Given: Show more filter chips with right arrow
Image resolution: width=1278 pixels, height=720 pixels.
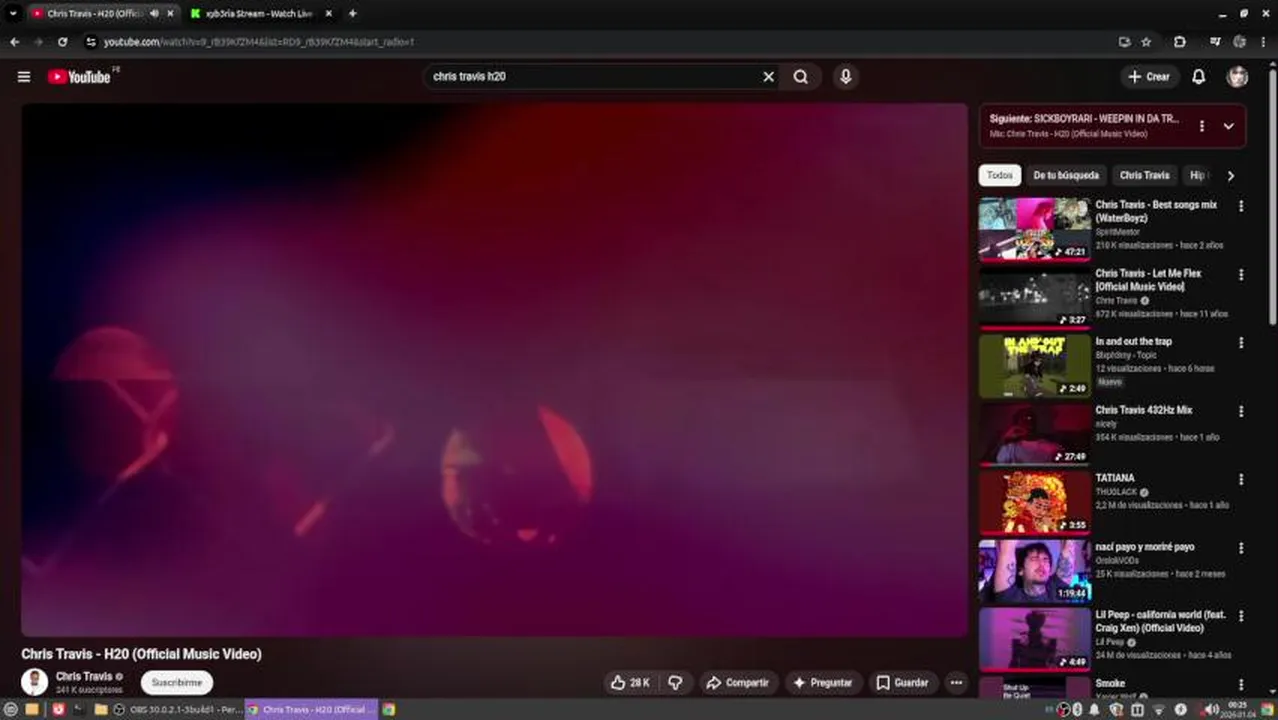Looking at the screenshot, I should click(x=1230, y=175).
